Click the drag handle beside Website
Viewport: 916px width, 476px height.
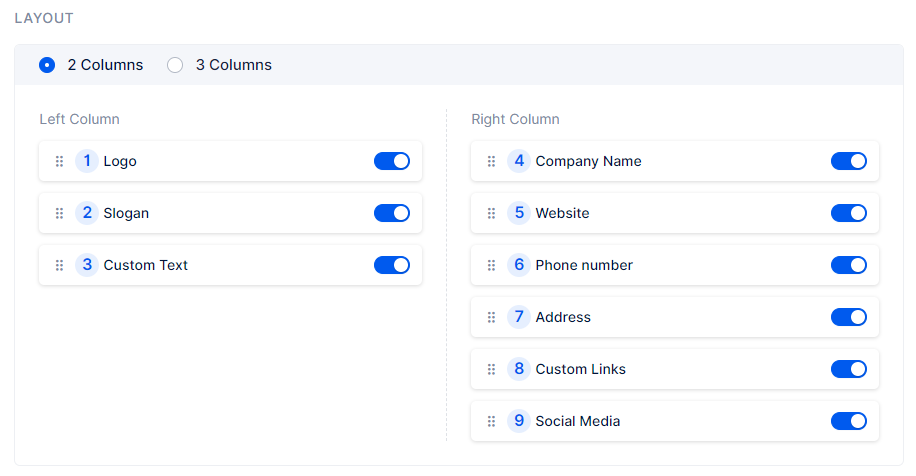[491, 213]
